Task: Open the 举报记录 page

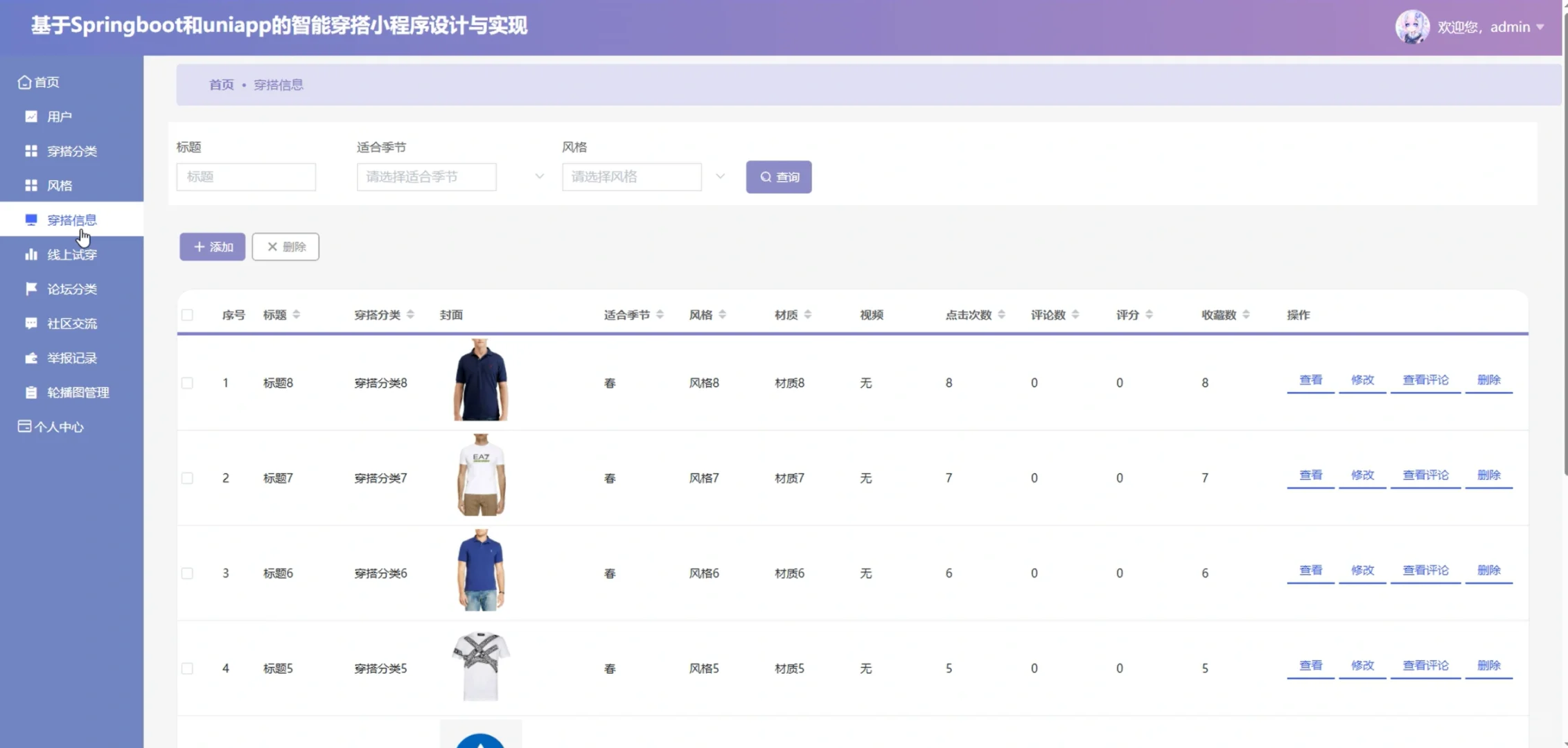Action: click(73, 357)
